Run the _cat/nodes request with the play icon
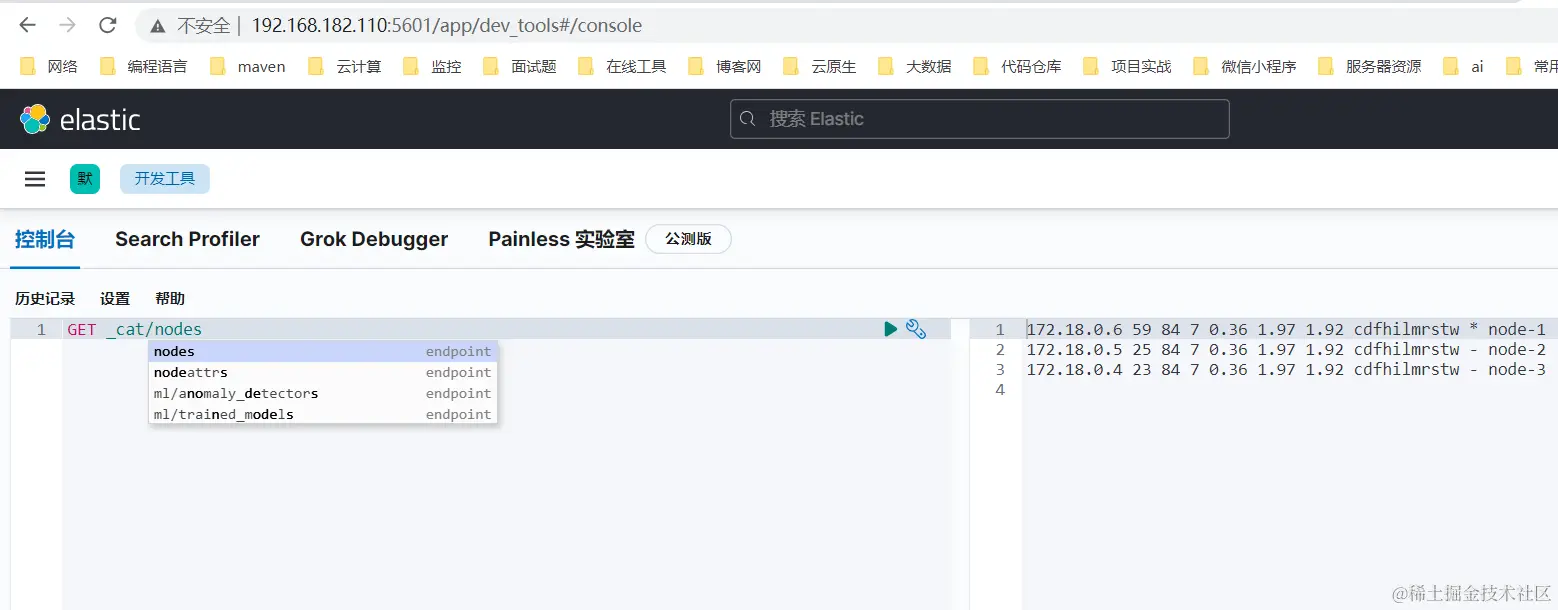 pyautogui.click(x=890, y=328)
